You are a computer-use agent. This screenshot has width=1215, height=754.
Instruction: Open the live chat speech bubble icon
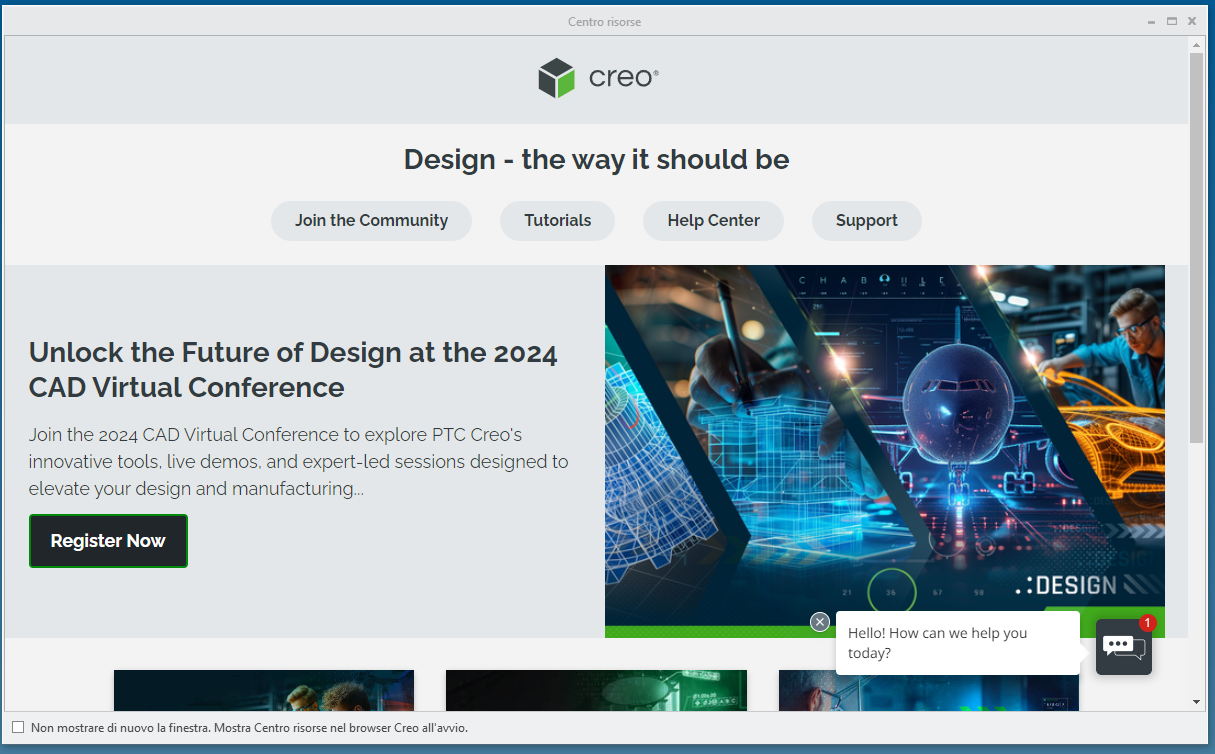click(x=1123, y=646)
